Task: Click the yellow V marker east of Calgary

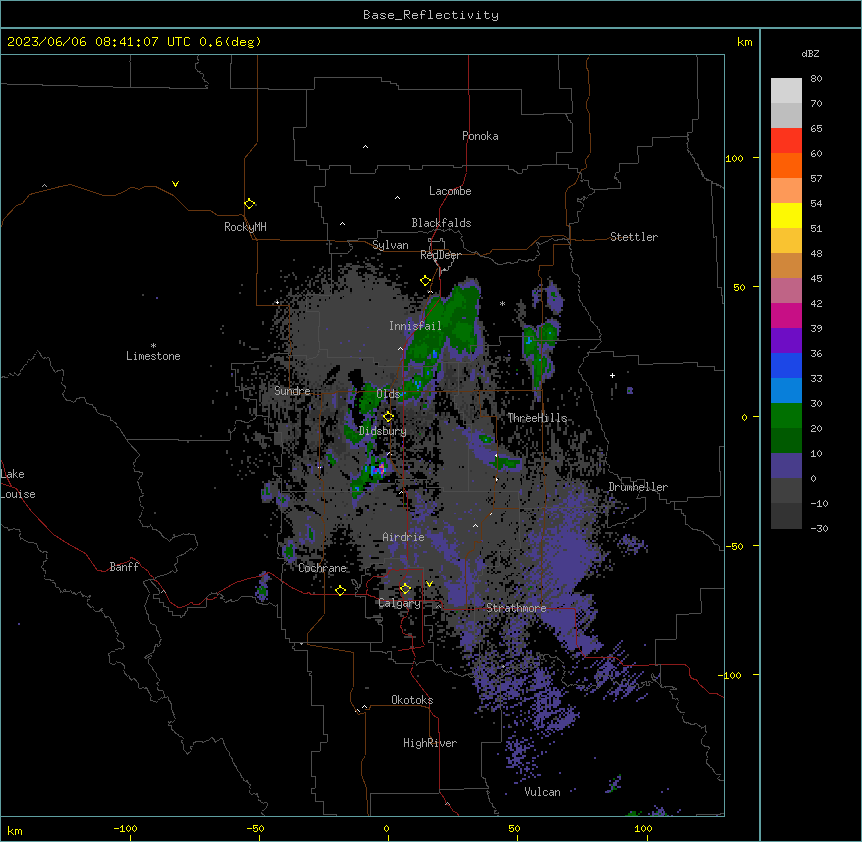Action: click(x=429, y=584)
